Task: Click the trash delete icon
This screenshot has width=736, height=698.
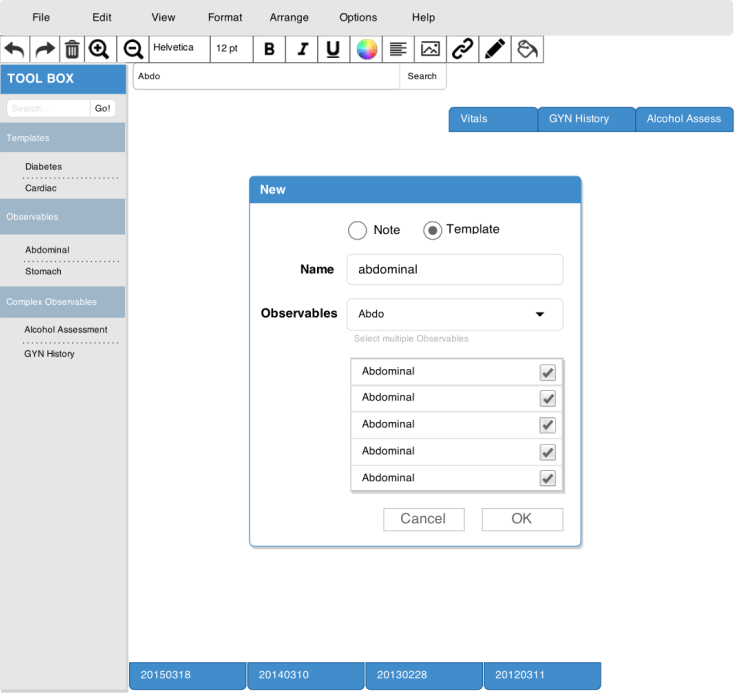Action: pos(72,49)
